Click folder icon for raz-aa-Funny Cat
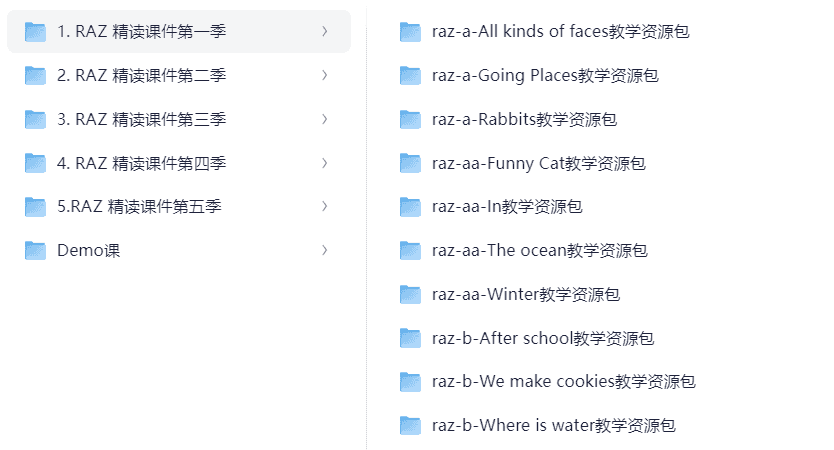The width and height of the screenshot is (834, 450). click(410, 163)
